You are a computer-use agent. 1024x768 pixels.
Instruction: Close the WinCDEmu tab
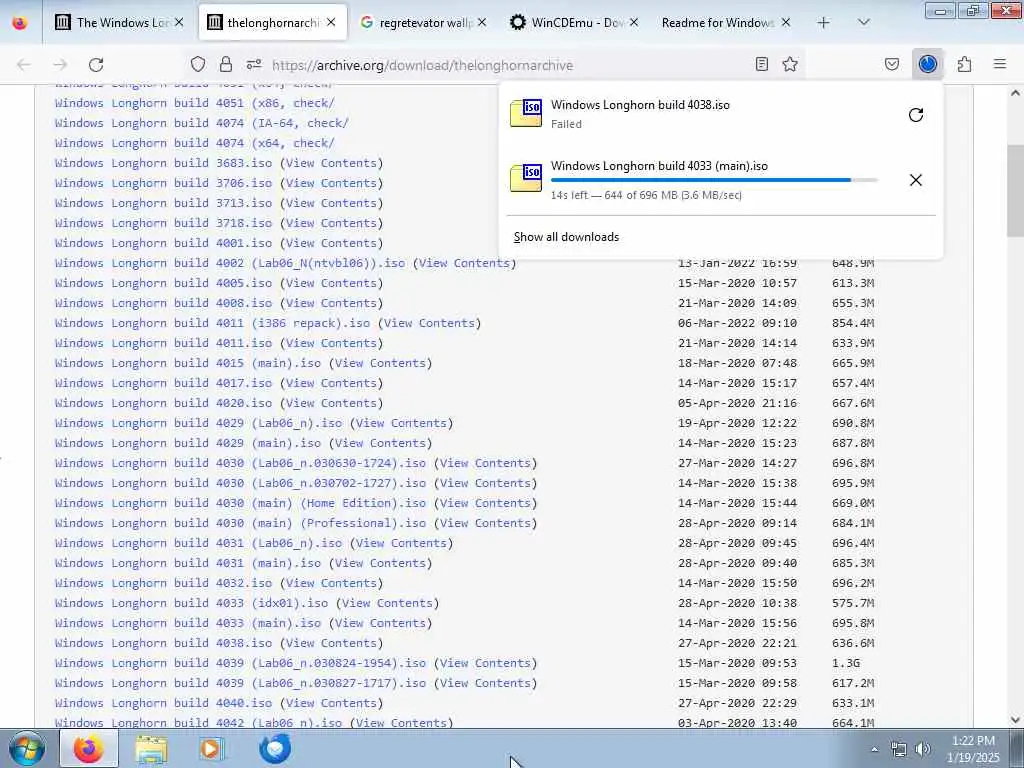[x=633, y=23]
